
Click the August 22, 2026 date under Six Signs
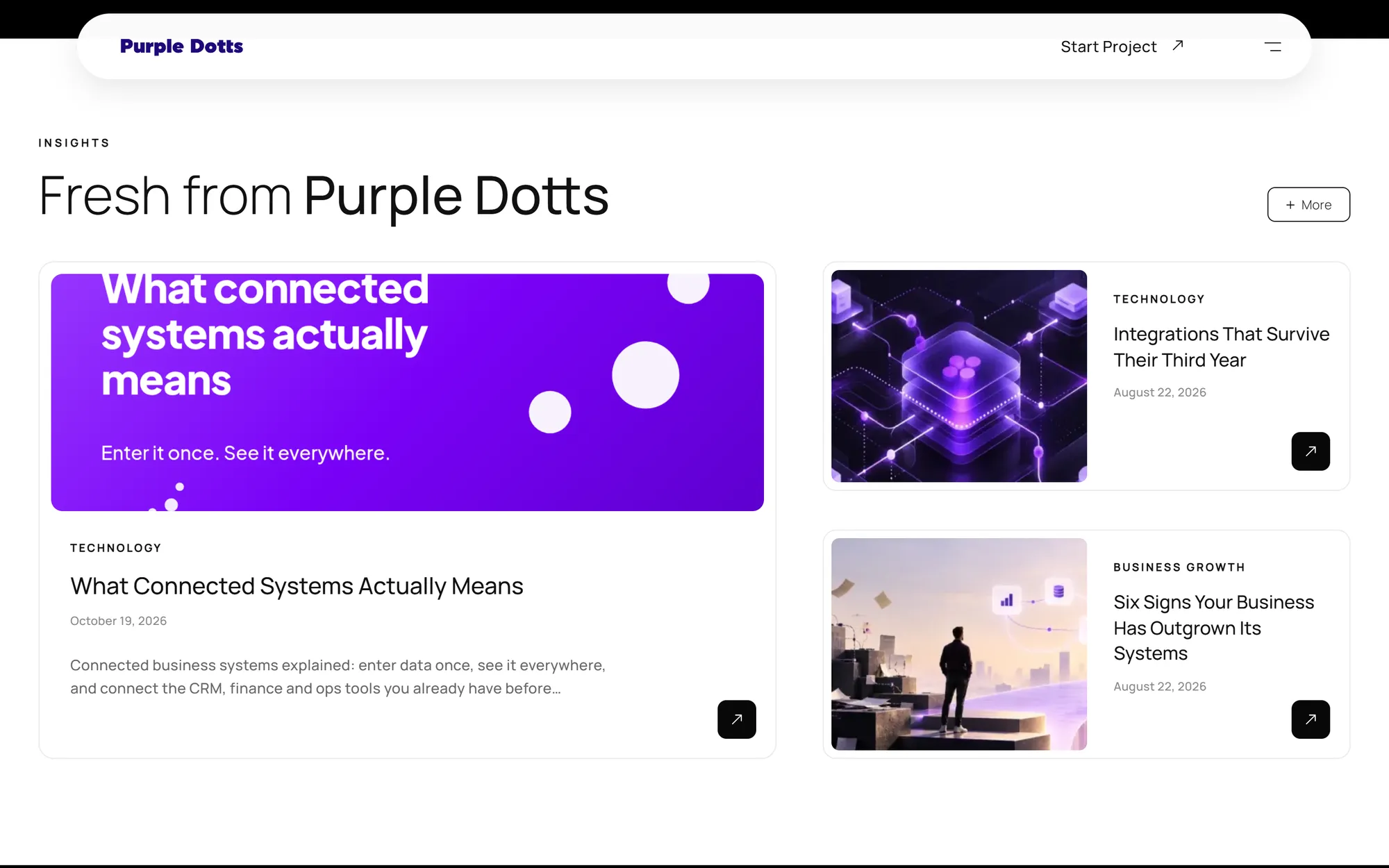coord(1160,687)
